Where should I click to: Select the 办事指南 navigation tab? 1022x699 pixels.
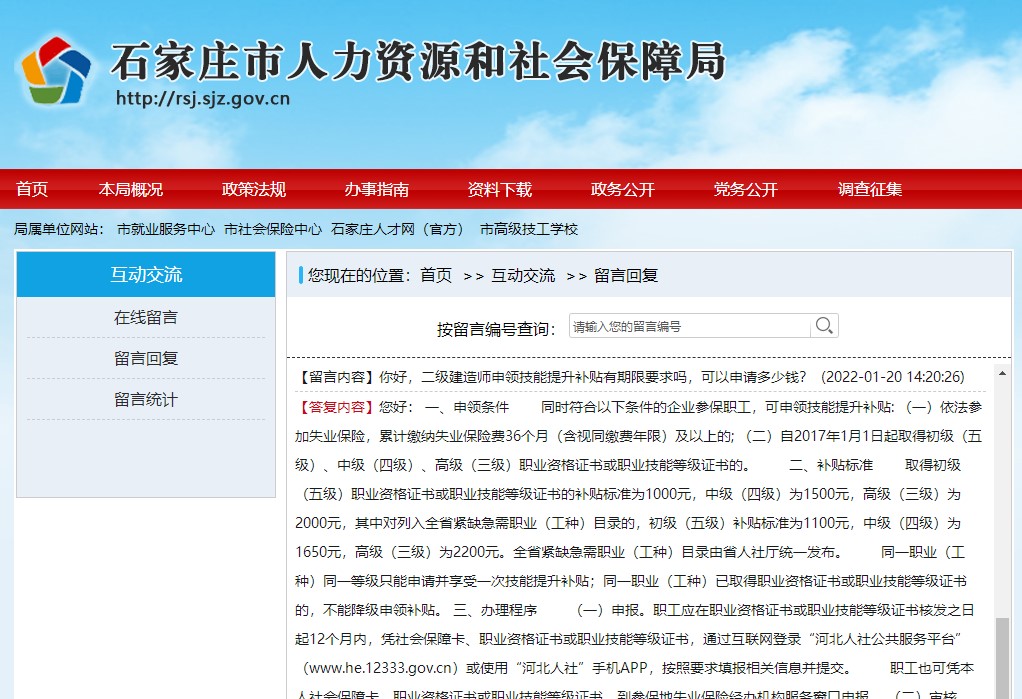pyautogui.click(x=376, y=189)
